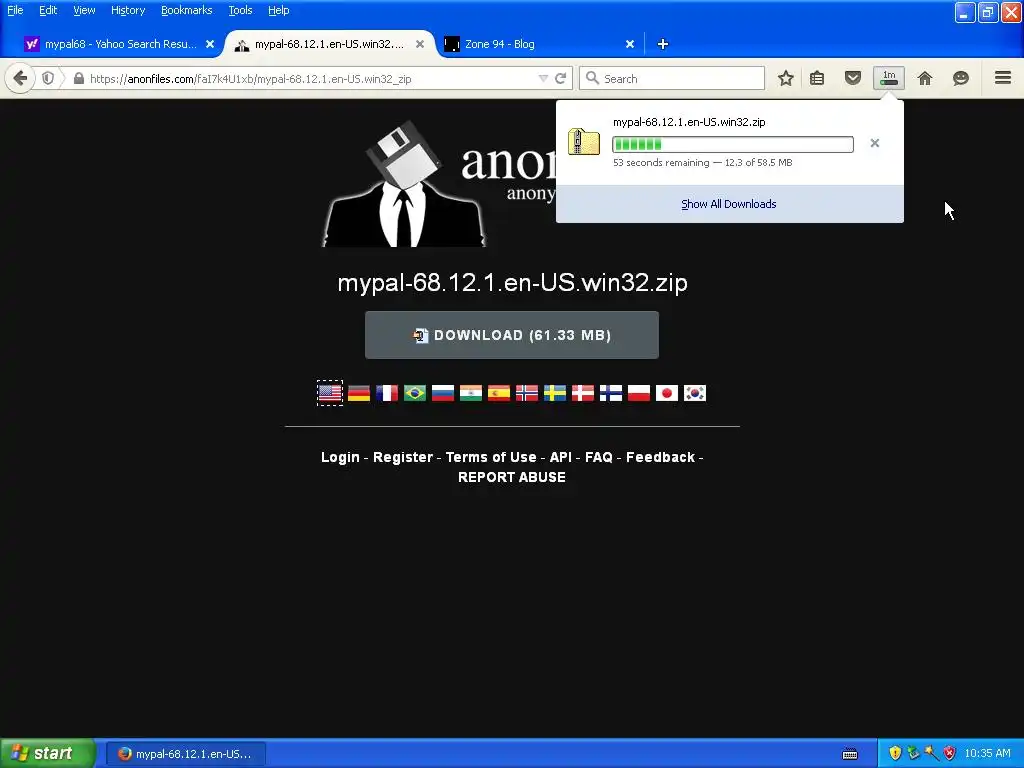Image resolution: width=1024 pixels, height=768 pixels.
Task: Close the Yahoo Search Results tab
Action: point(210,44)
